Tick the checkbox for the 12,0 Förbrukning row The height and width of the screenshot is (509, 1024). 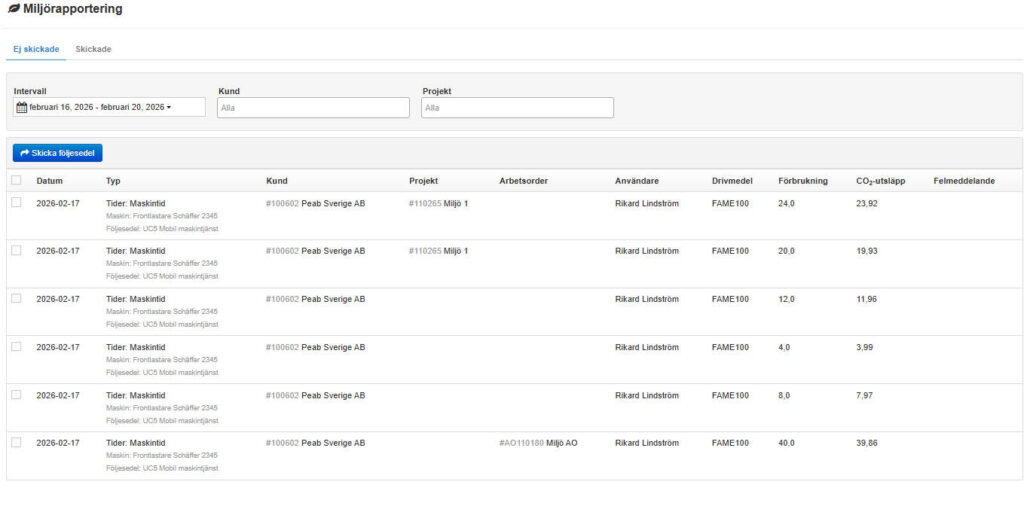click(x=16, y=299)
